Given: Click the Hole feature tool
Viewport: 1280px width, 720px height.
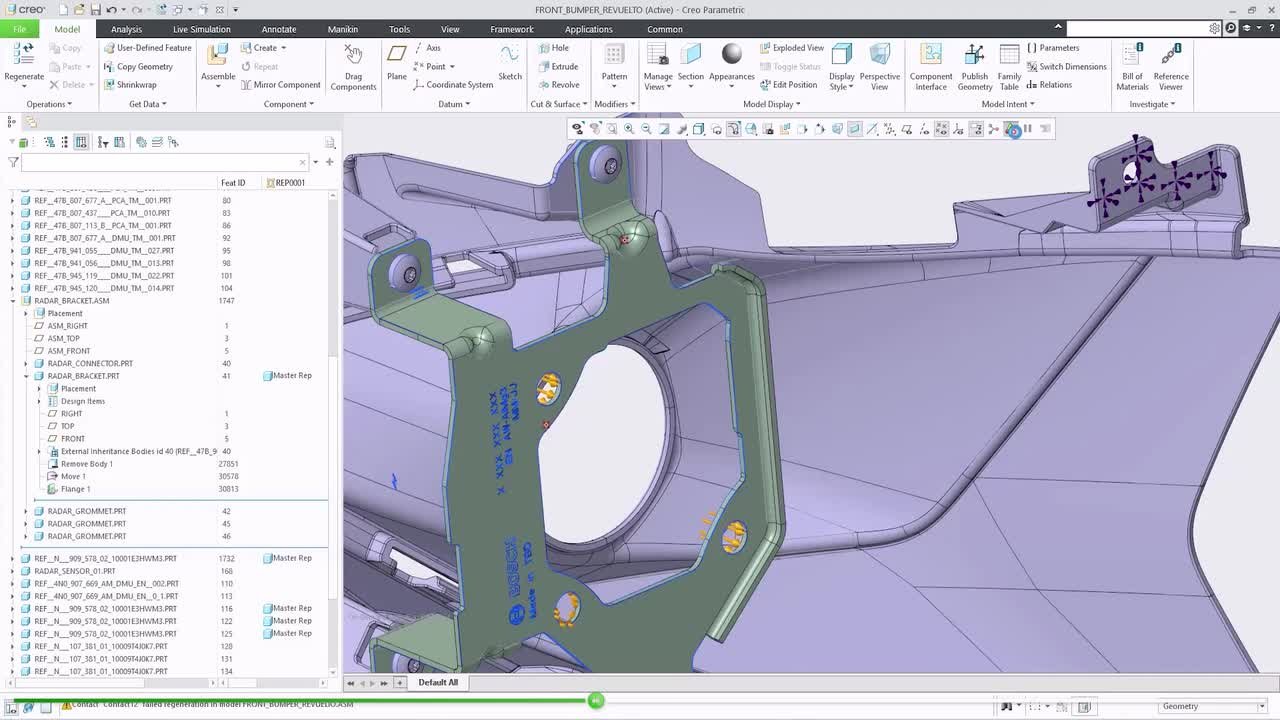Looking at the screenshot, I should pos(553,48).
